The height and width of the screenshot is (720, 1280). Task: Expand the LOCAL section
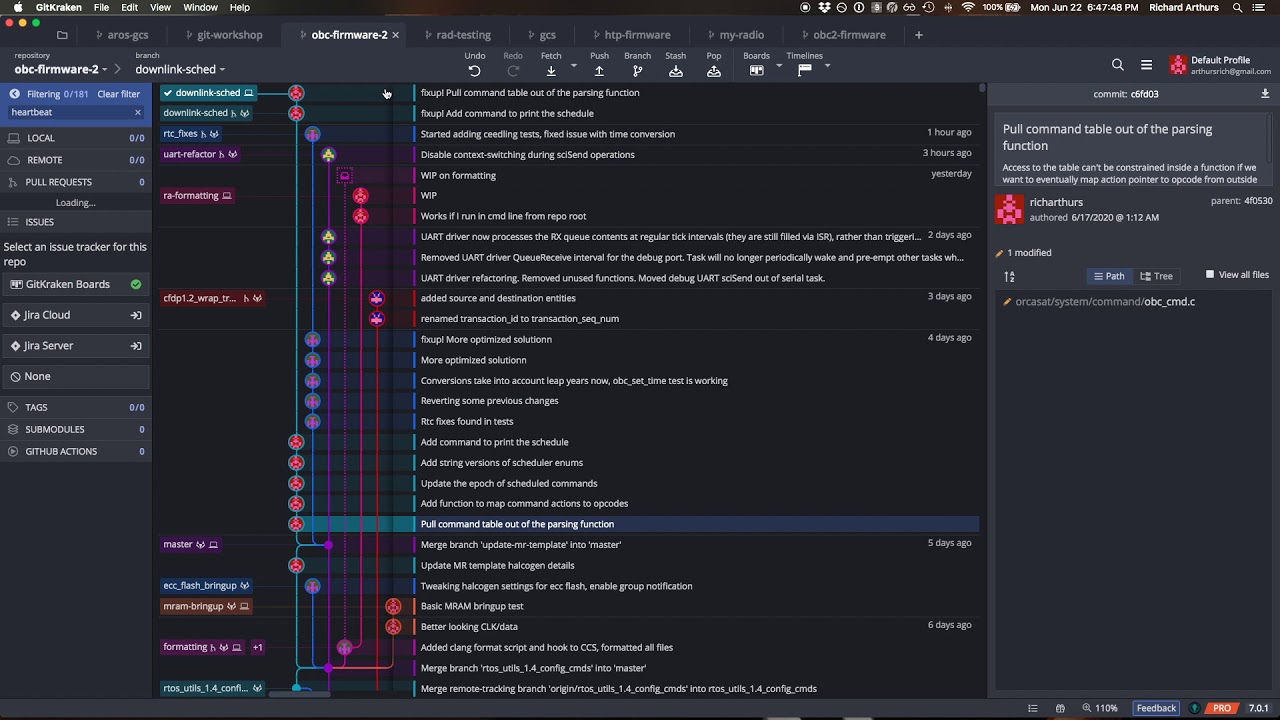click(x=76, y=138)
